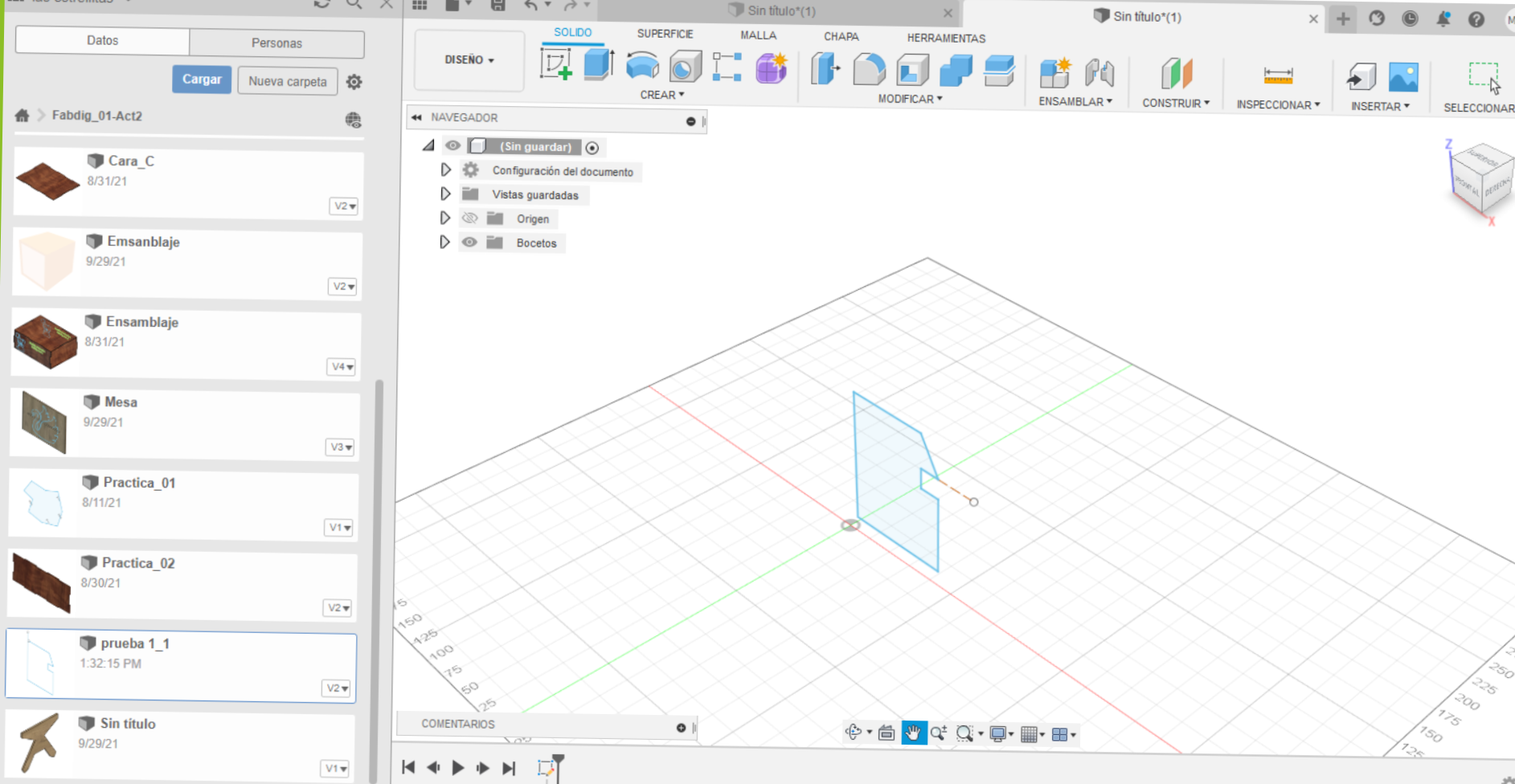Click the Undo arrow
The image size is (1515, 784).
pyautogui.click(x=530, y=6)
